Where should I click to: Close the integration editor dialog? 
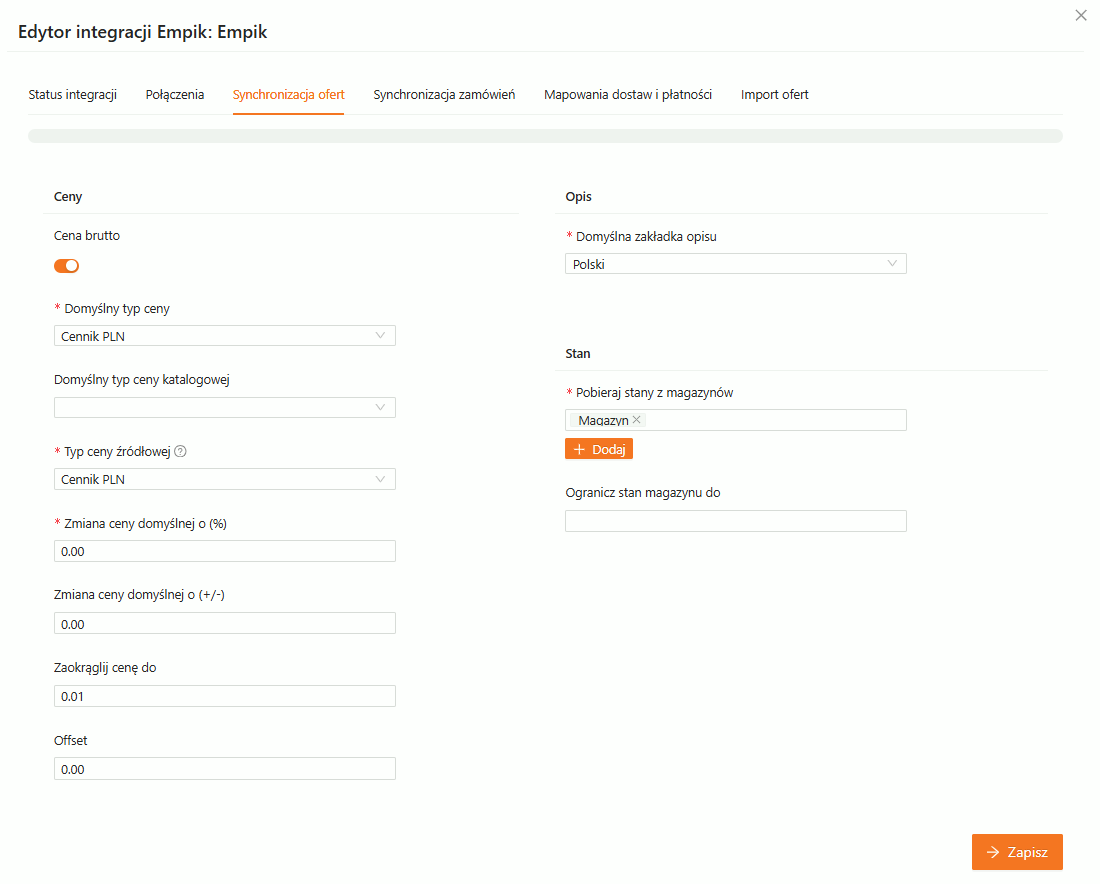(1080, 15)
